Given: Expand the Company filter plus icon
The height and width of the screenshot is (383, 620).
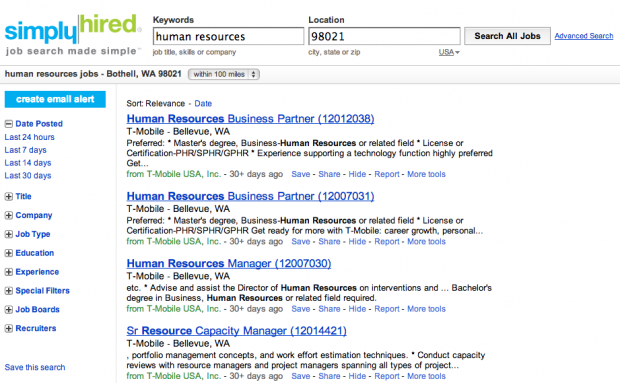Looking at the screenshot, I should click(9, 215).
